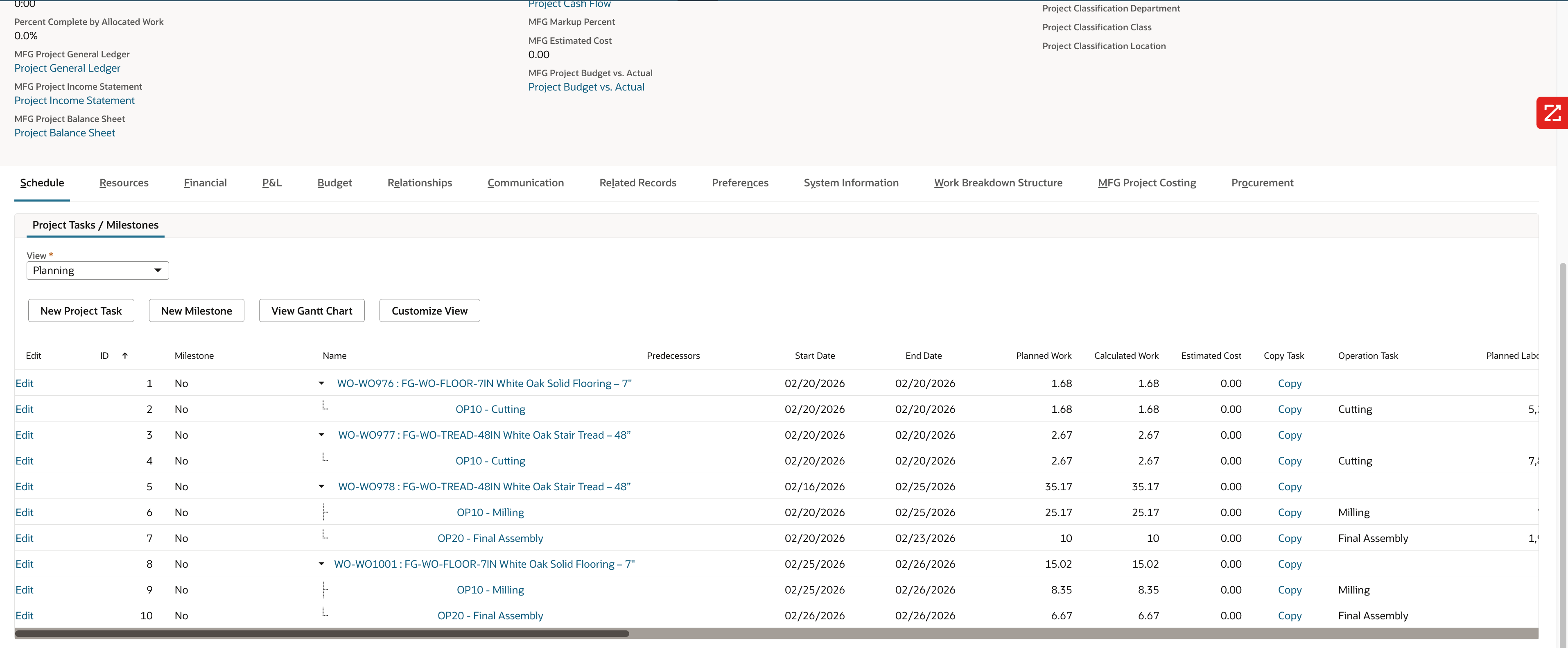Image resolution: width=1568 pixels, height=648 pixels.
Task: Switch to the Relationships tab
Action: [x=419, y=183]
